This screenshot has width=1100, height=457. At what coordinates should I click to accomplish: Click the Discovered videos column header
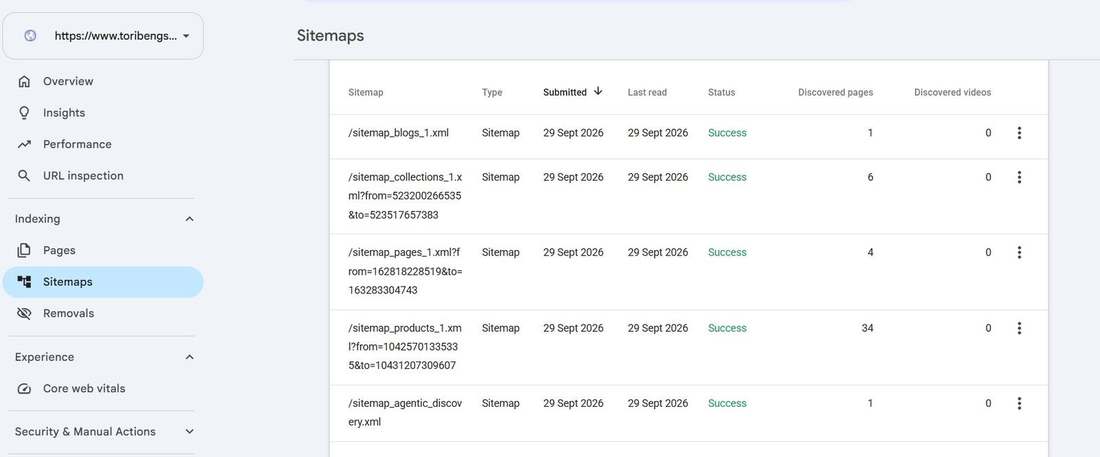pos(953,92)
